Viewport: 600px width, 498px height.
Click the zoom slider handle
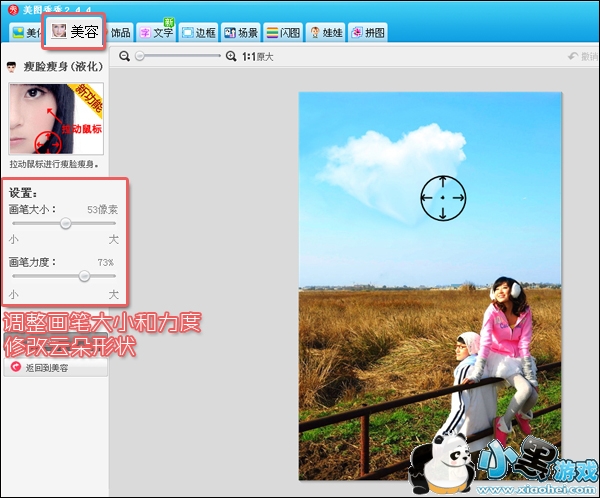139,57
